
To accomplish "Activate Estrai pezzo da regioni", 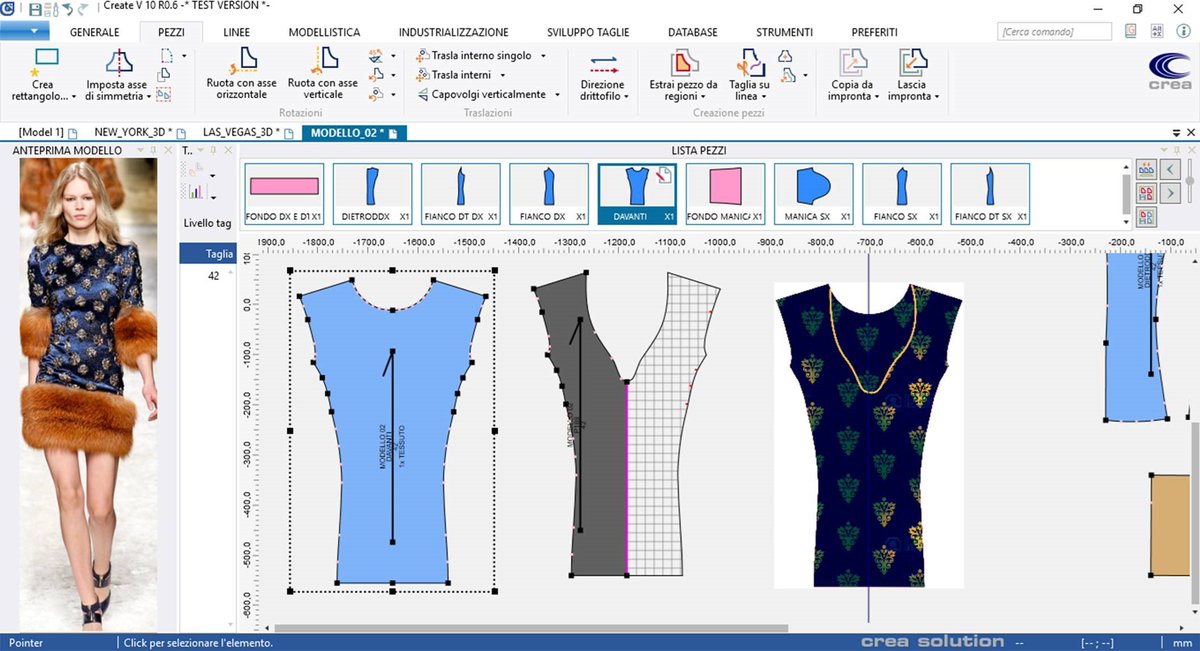I will pos(683,75).
